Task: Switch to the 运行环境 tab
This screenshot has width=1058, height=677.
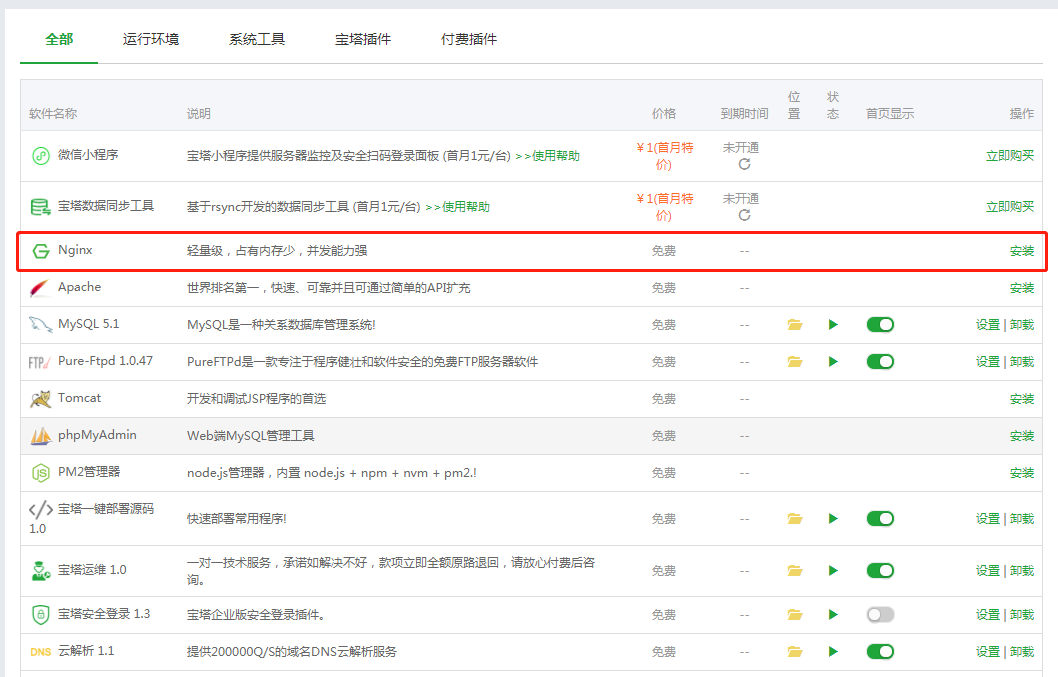Action: tap(151, 40)
